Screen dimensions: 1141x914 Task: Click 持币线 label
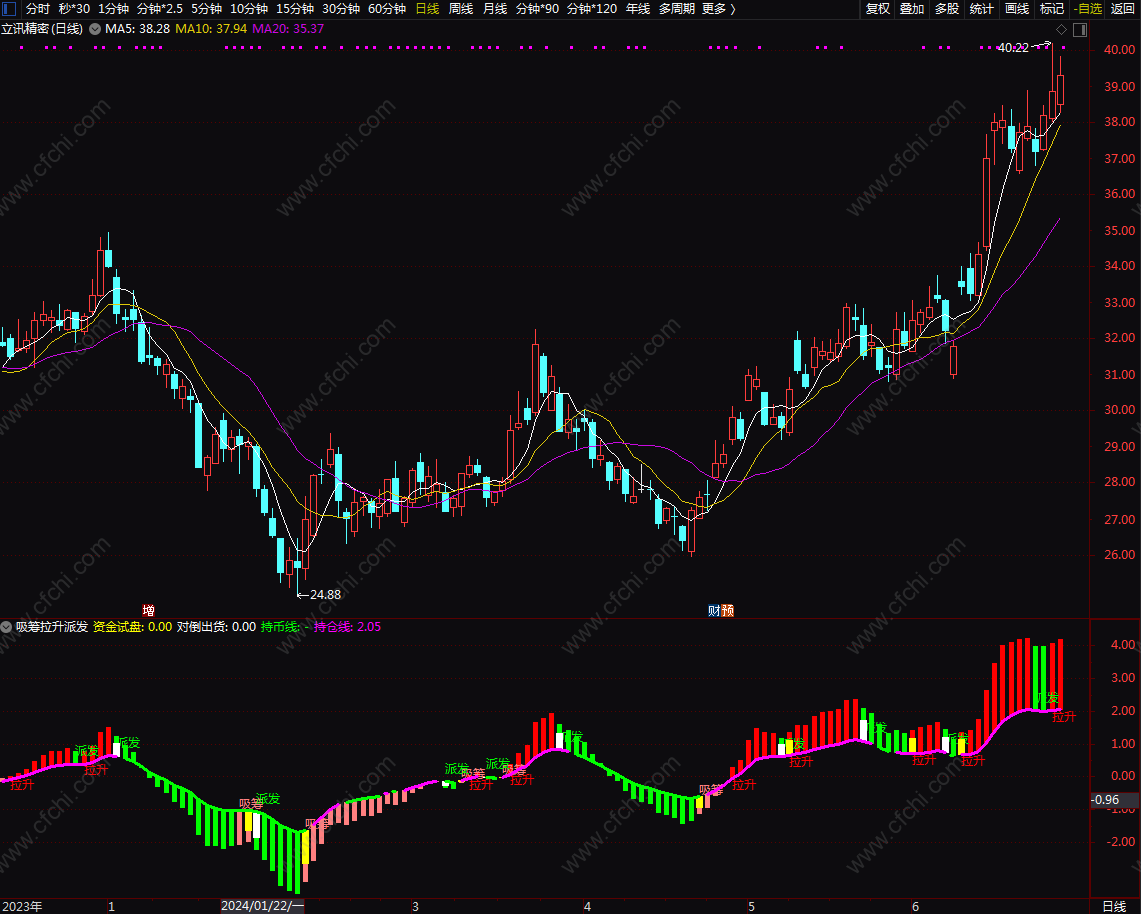coord(279,627)
